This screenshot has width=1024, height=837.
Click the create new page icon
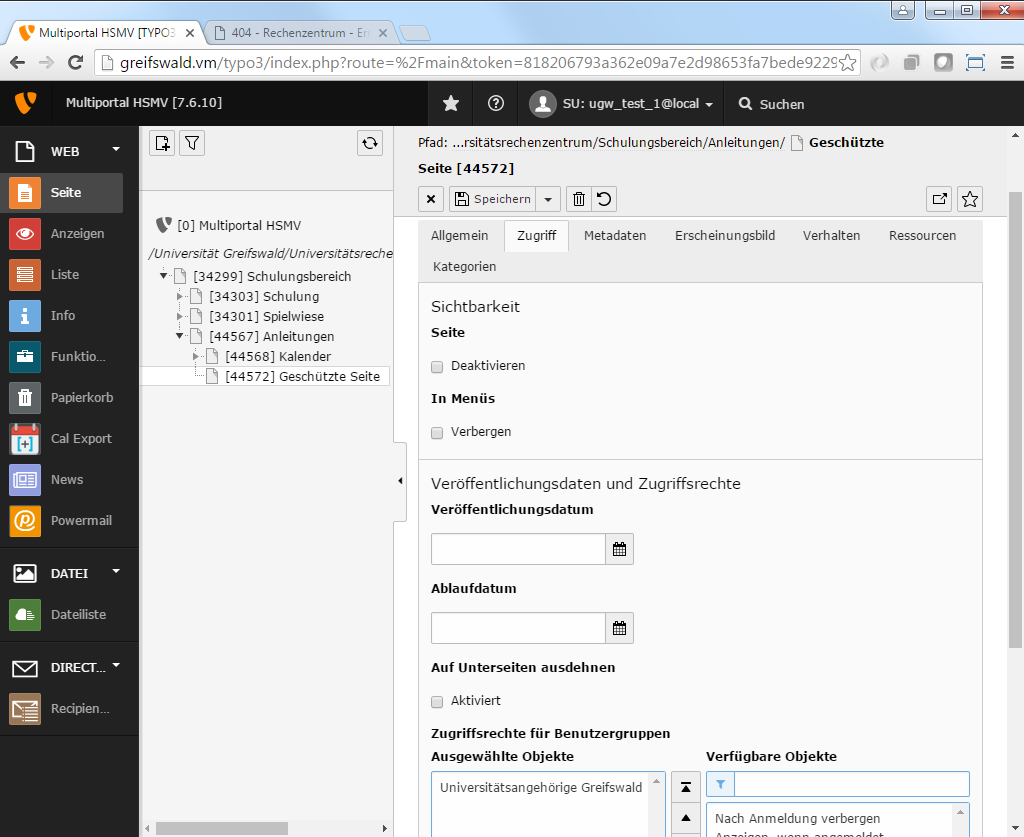(x=162, y=143)
